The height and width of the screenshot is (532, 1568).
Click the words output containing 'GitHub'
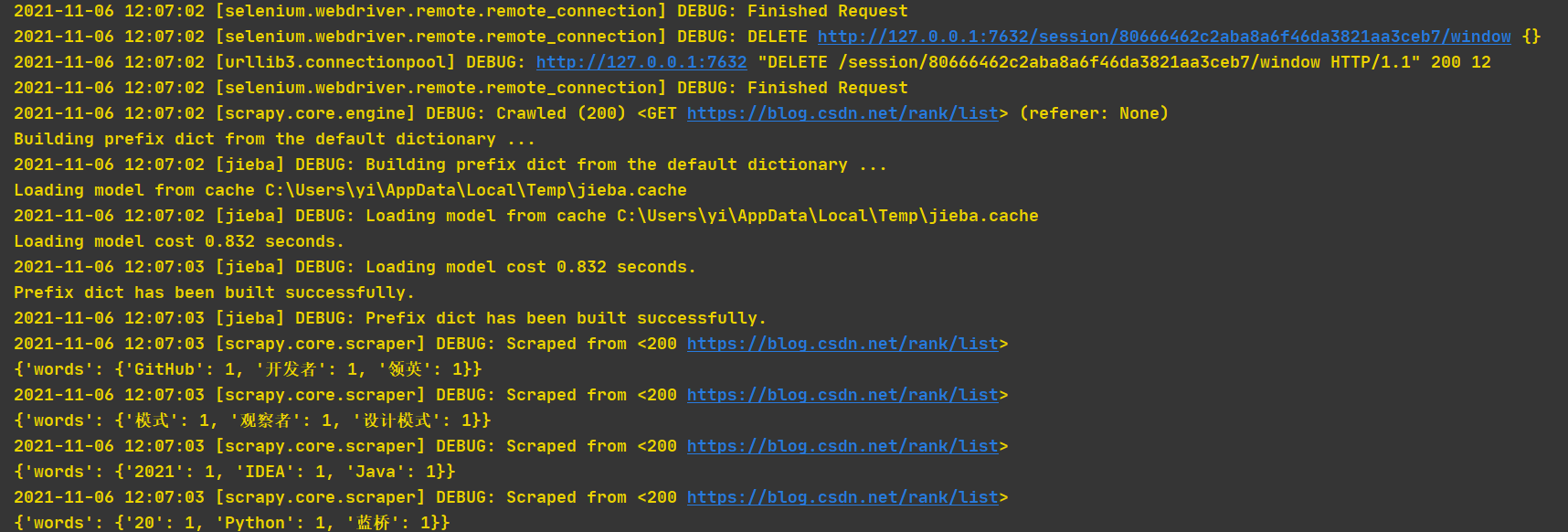click(248, 369)
